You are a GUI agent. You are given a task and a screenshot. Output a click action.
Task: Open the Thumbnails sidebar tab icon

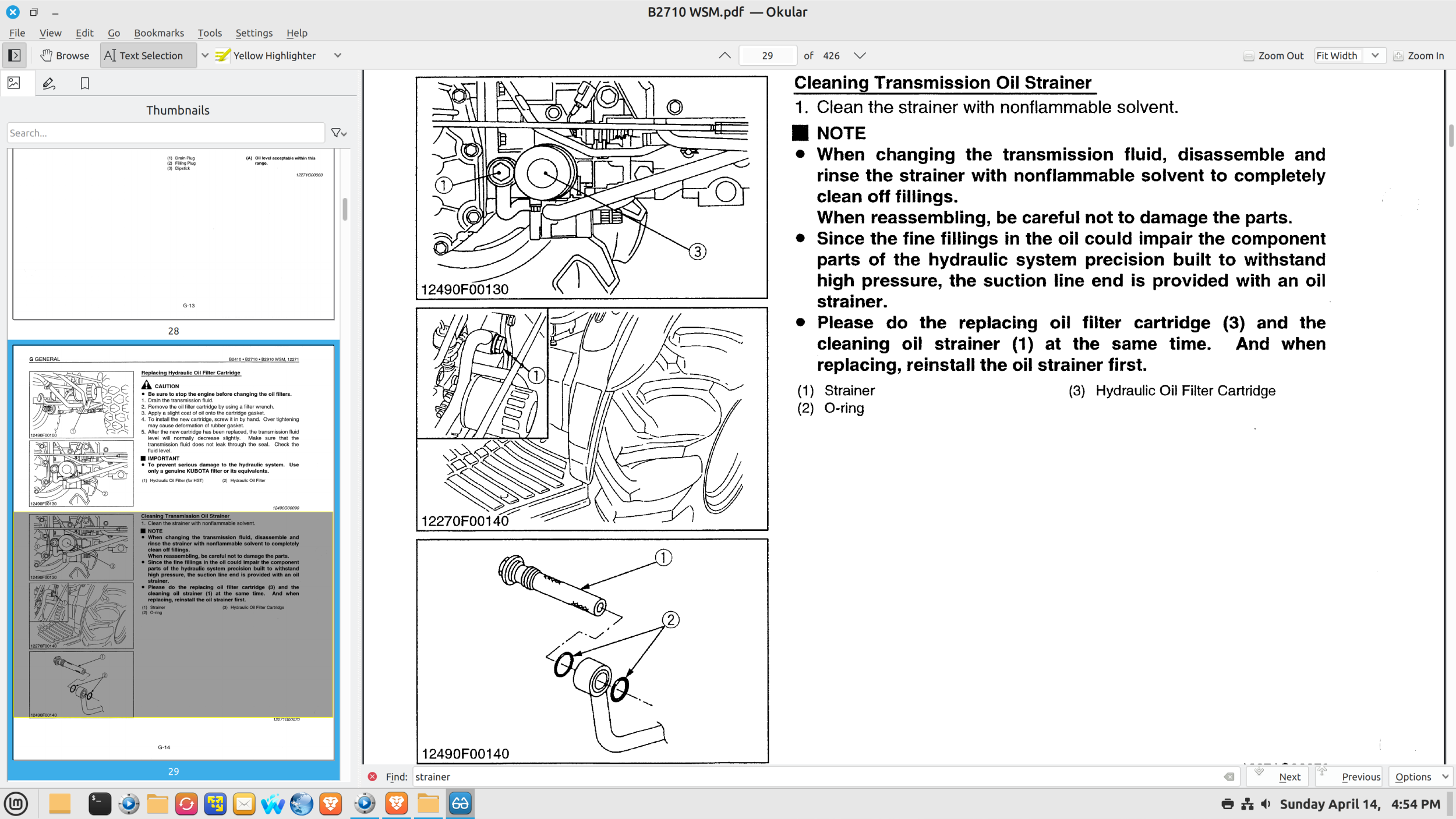15,83
